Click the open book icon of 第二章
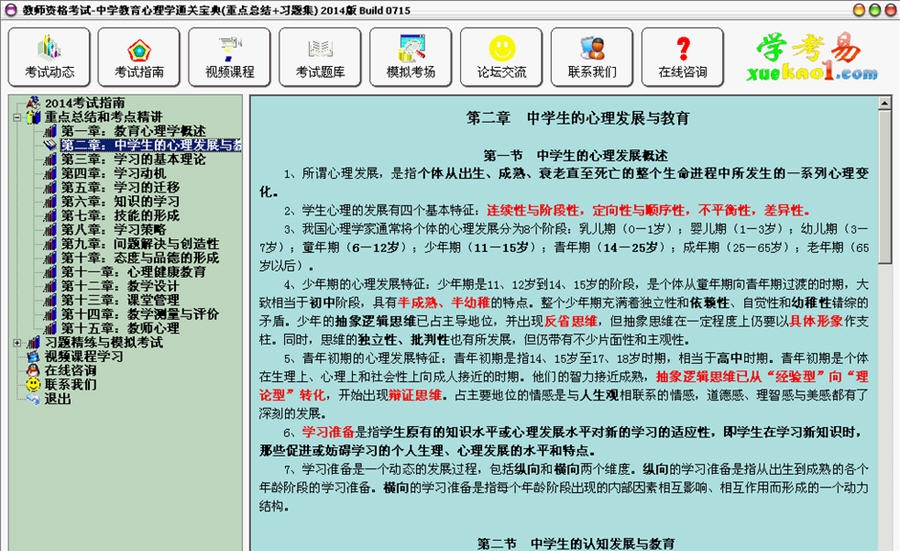 tap(51, 145)
